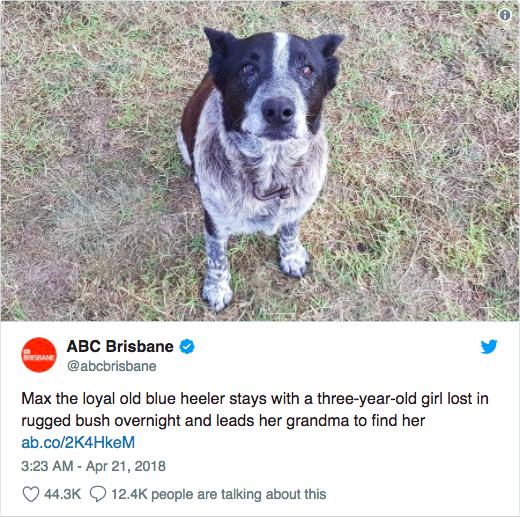Click the dog photo to enlarge it
The width and height of the screenshot is (520, 517).
click(260, 161)
